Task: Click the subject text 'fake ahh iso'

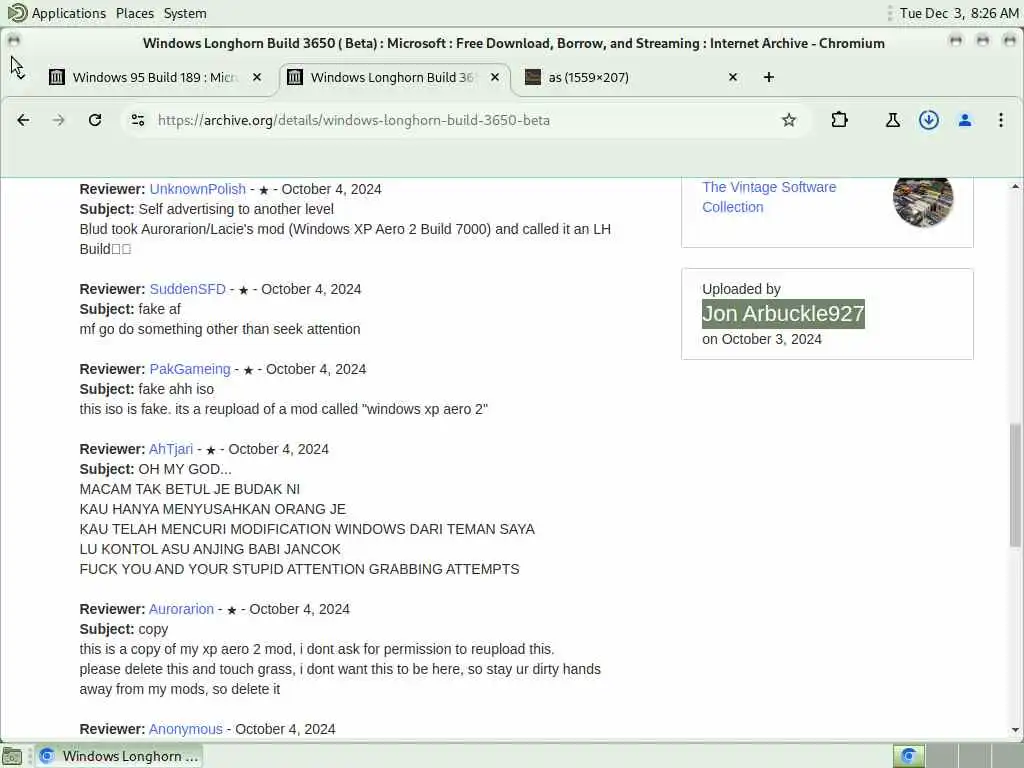Action: (176, 389)
